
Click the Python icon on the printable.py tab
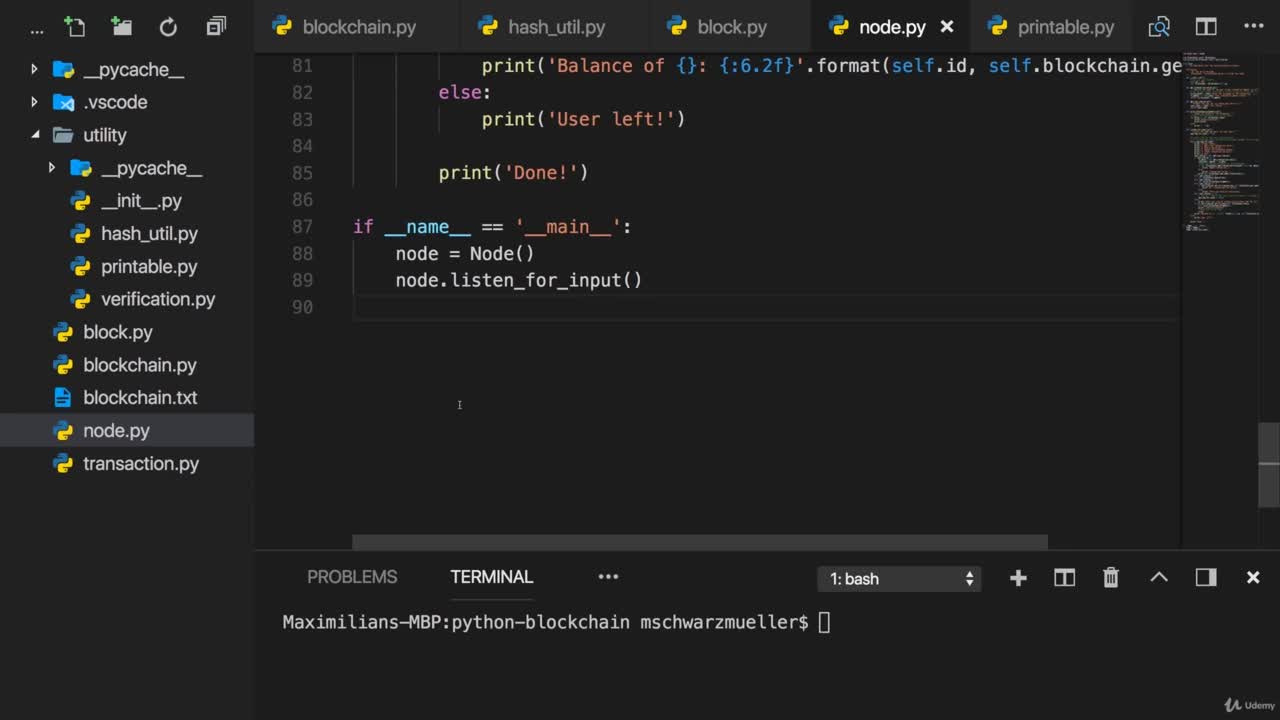tap(997, 27)
